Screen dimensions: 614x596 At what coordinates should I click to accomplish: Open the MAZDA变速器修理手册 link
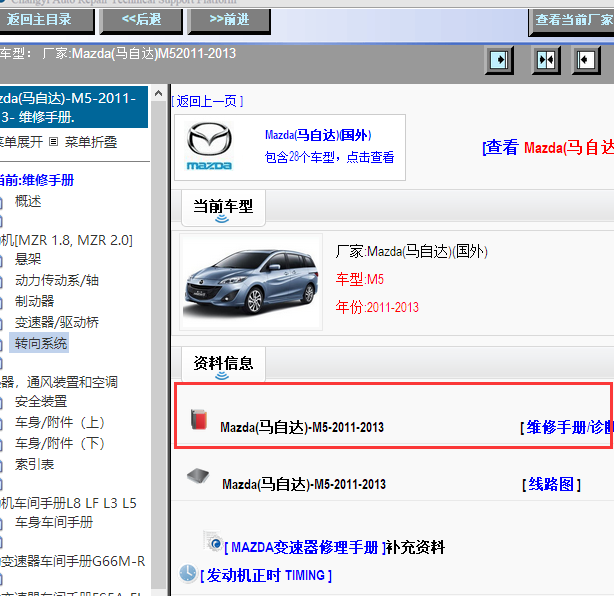(306, 547)
